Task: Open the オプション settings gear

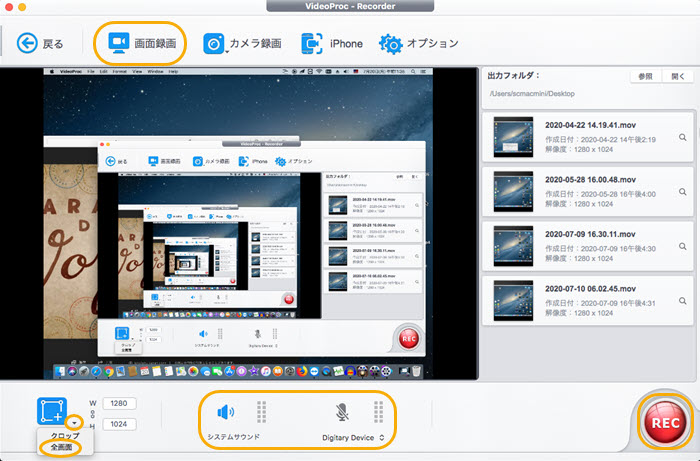Action: tap(418, 43)
